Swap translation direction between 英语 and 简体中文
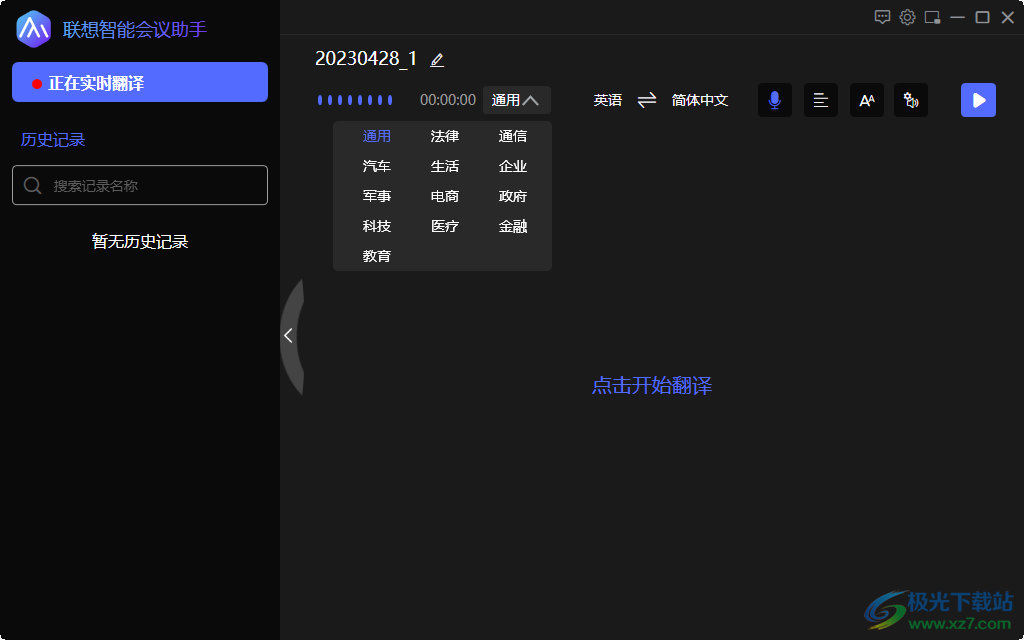The height and width of the screenshot is (640, 1024). [647, 100]
